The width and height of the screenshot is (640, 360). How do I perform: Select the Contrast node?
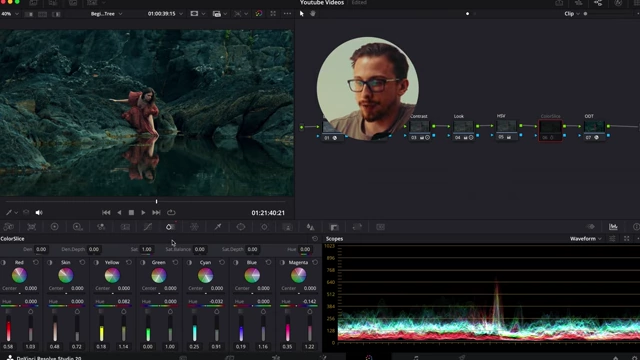(x=420, y=129)
